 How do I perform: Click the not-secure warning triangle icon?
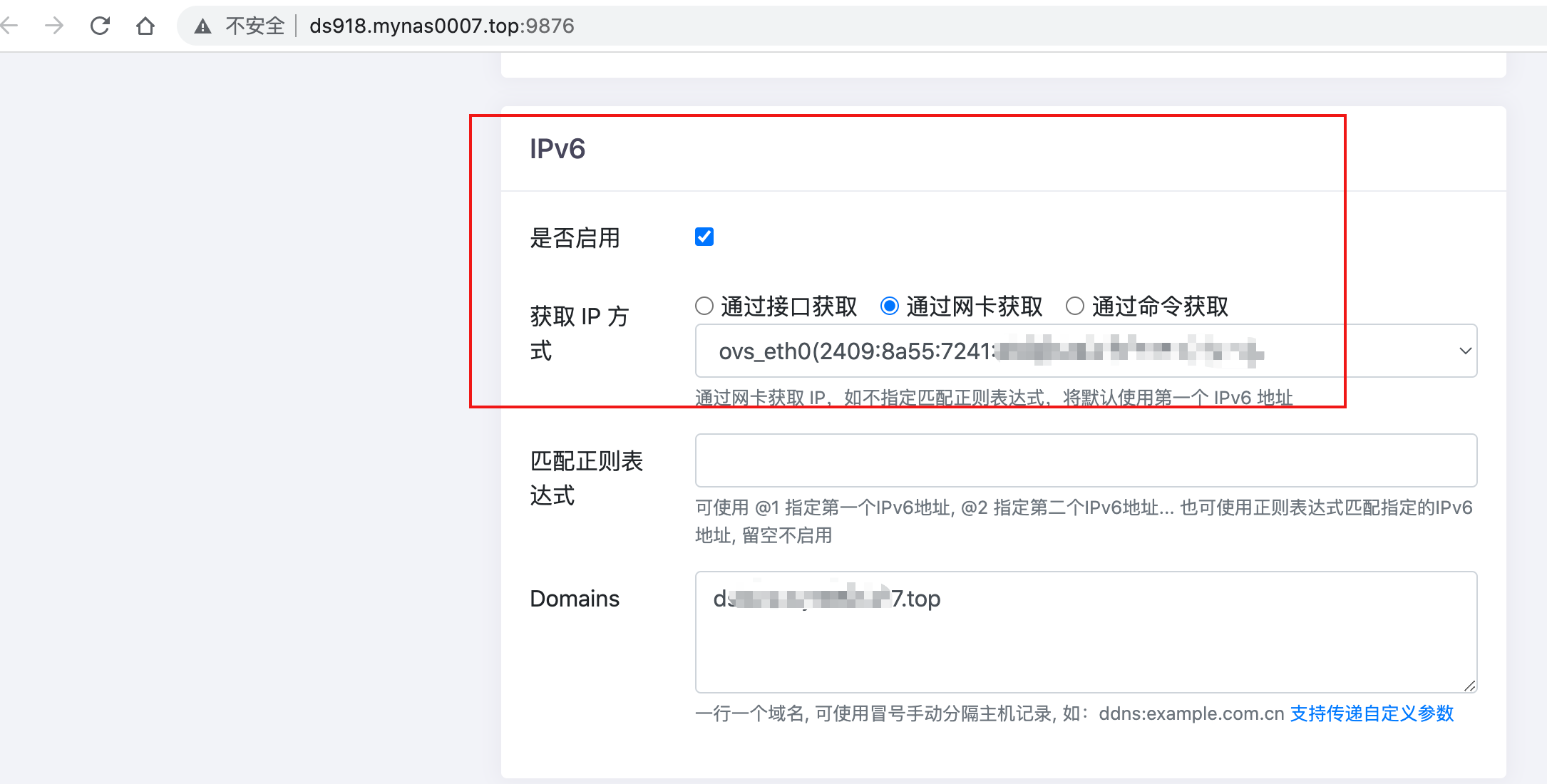[x=203, y=27]
